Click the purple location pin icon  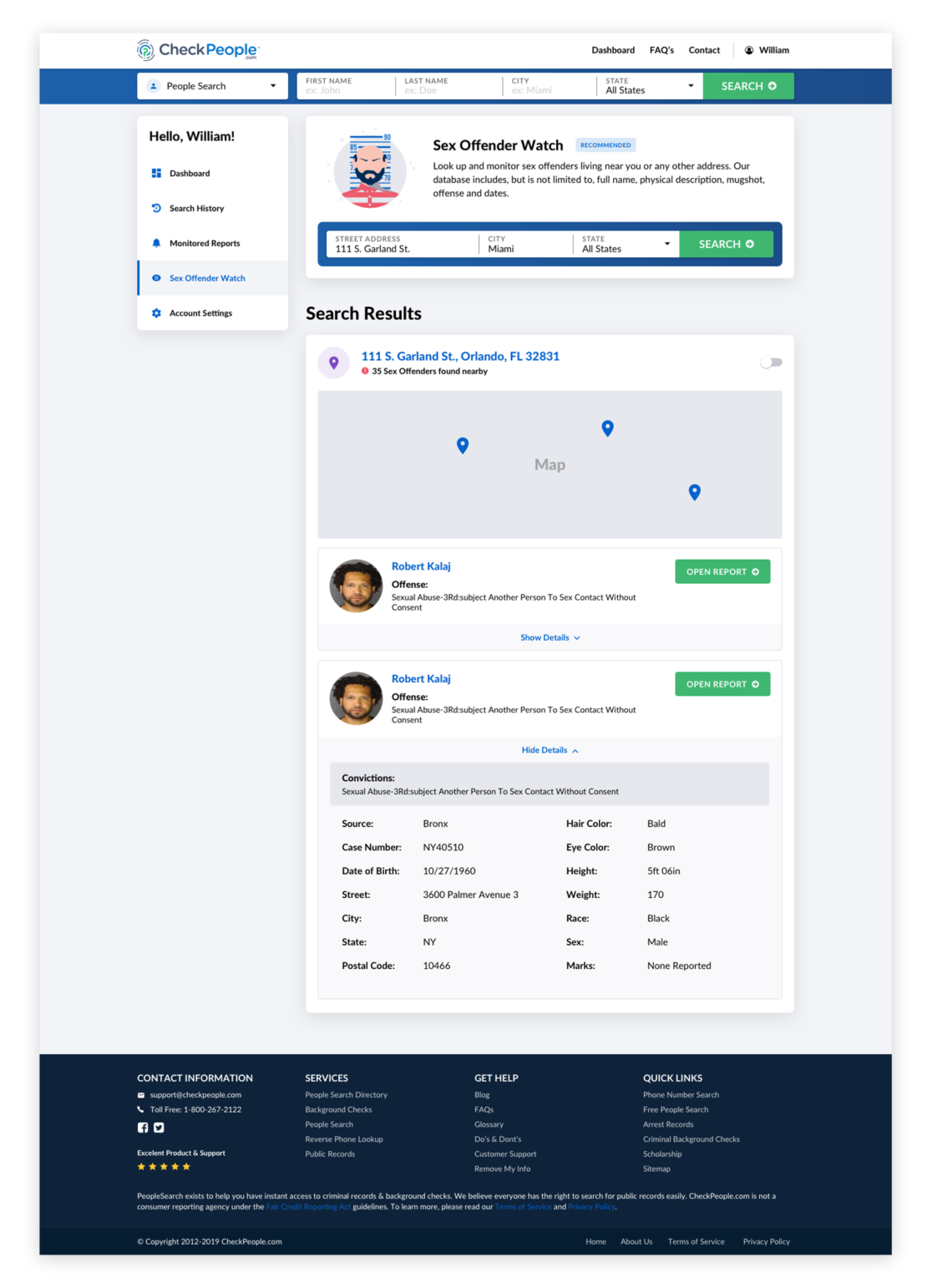click(333, 363)
